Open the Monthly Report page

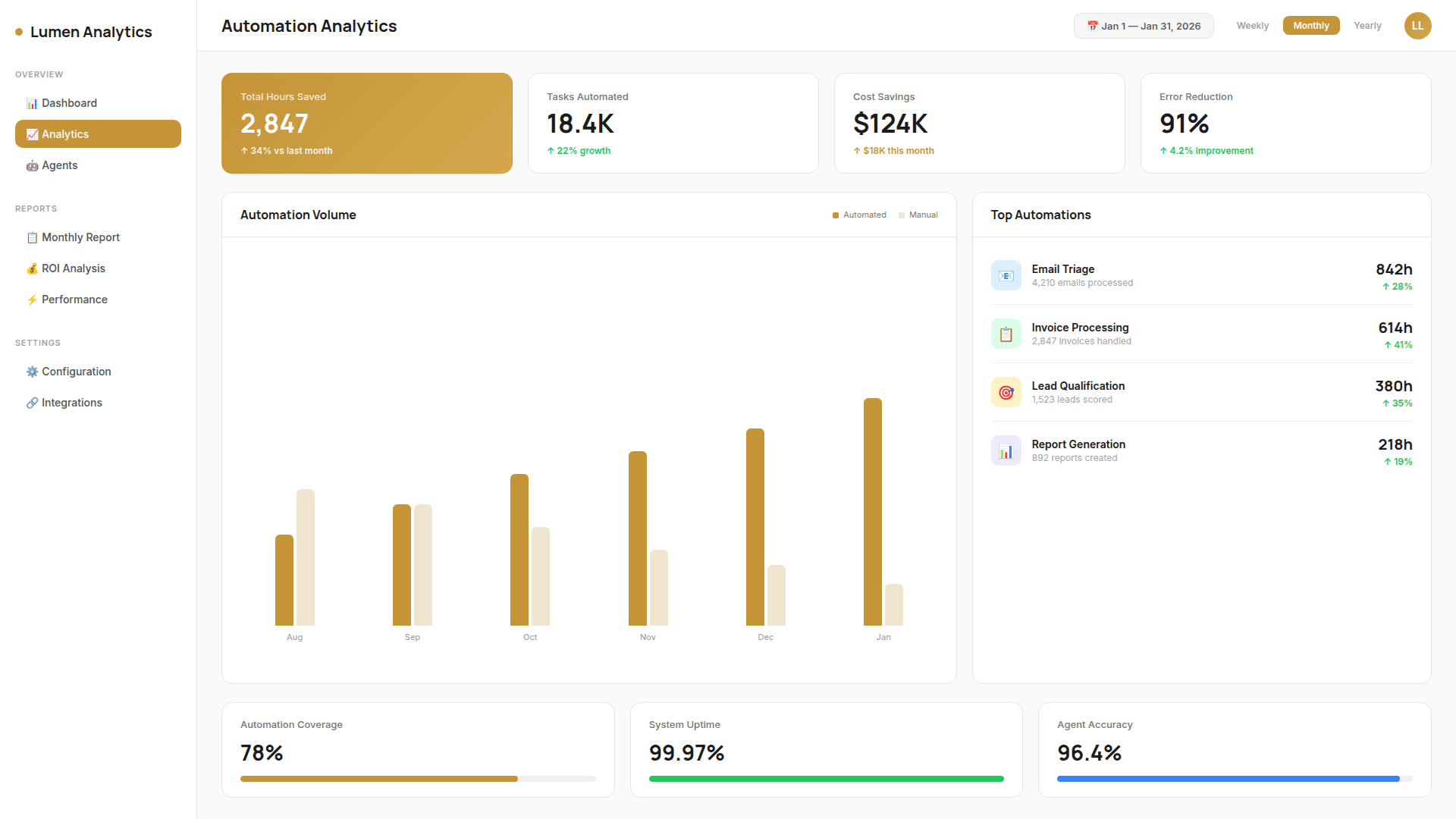click(80, 237)
